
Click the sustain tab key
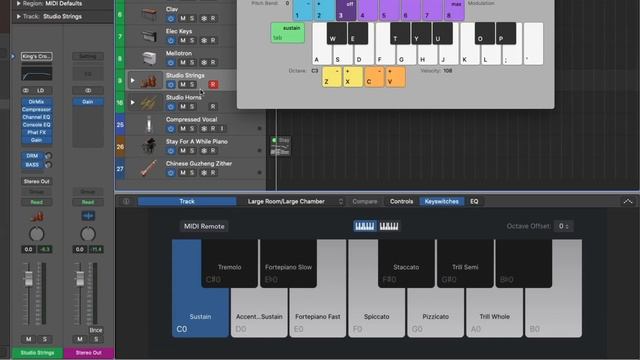[x=288, y=33]
